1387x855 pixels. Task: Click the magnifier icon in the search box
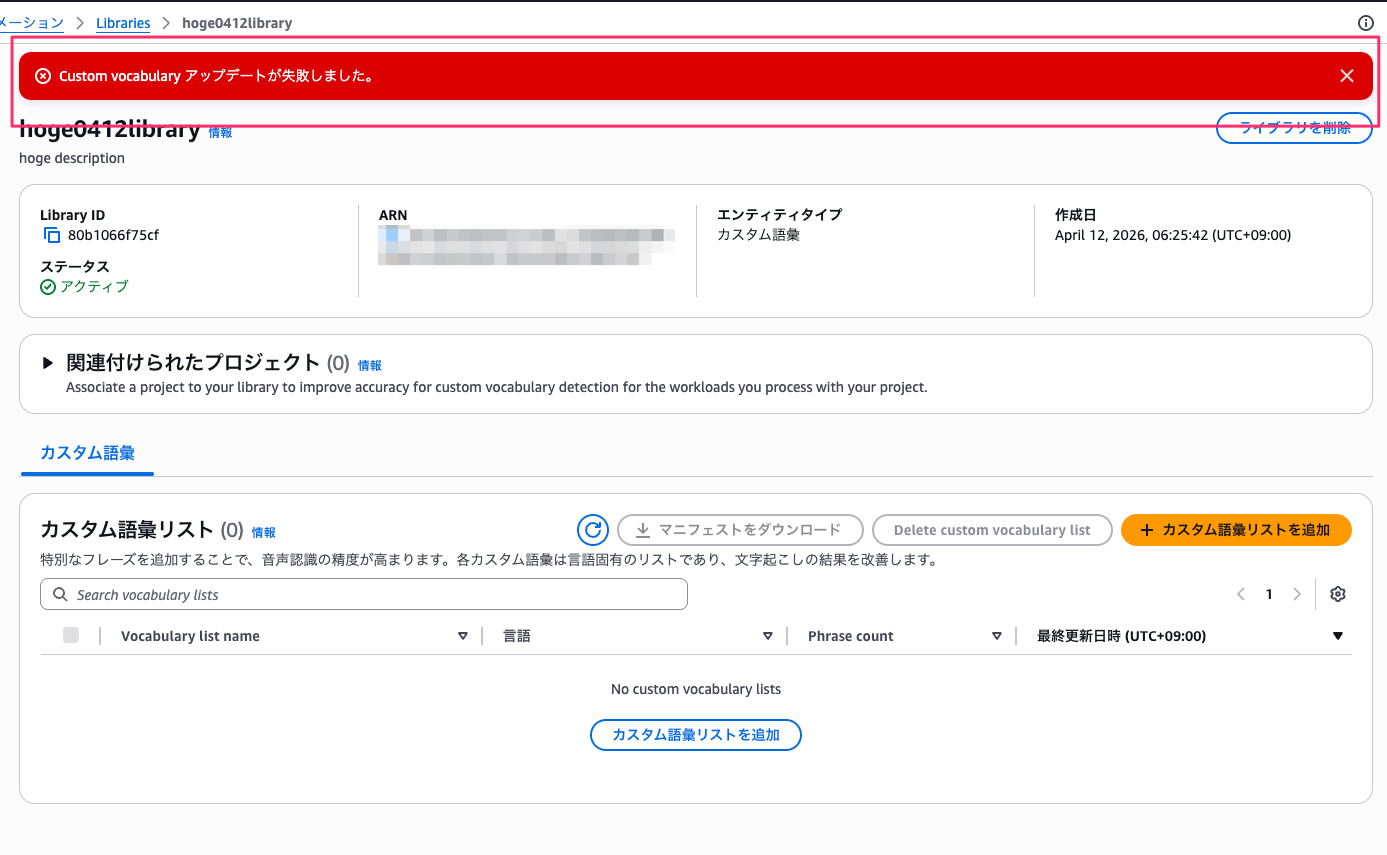point(62,593)
